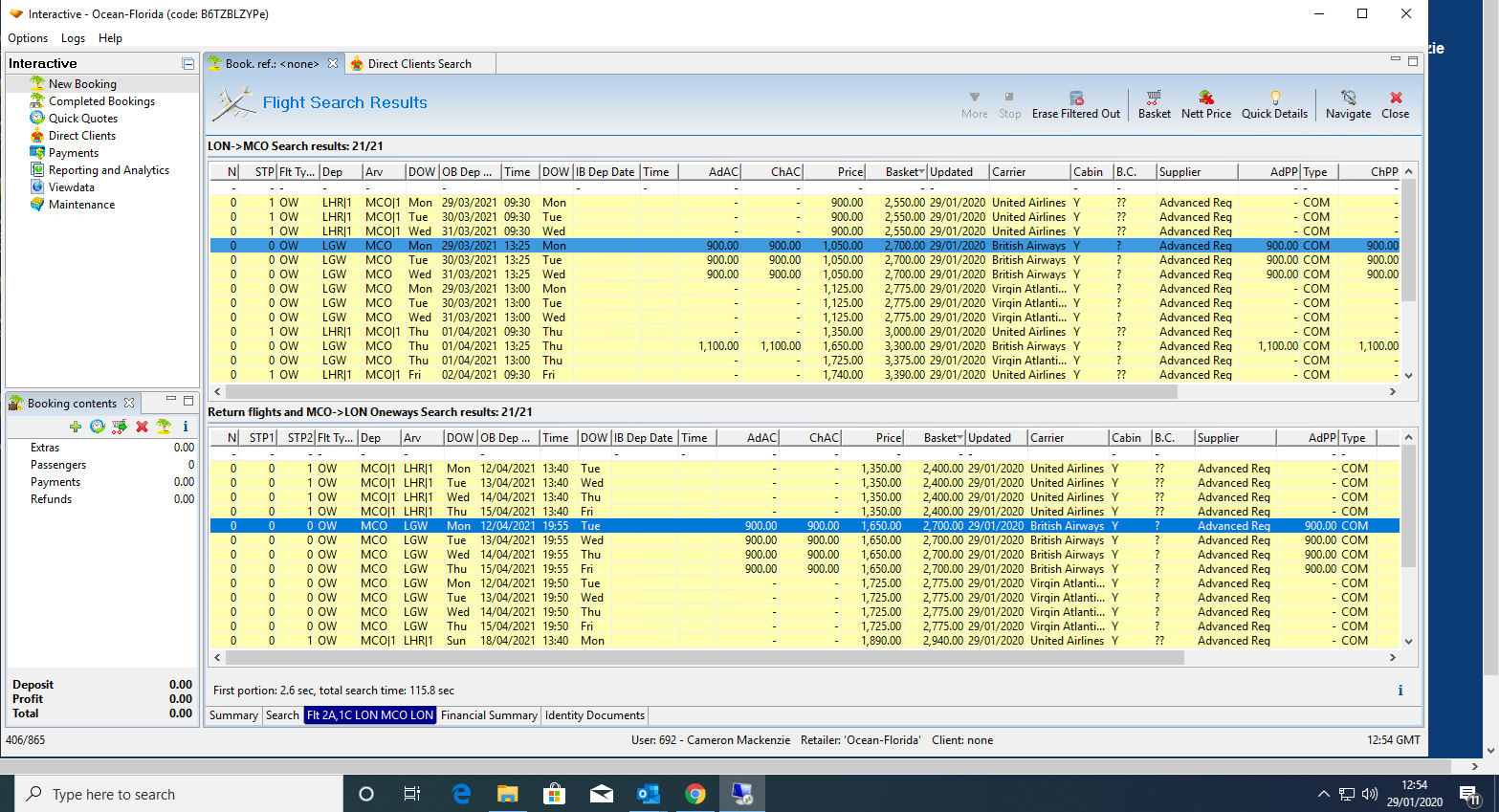Switch to the Financial Summary tab
Viewport: 1499px width, 812px height.
pyautogui.click(x=489, y=715)
